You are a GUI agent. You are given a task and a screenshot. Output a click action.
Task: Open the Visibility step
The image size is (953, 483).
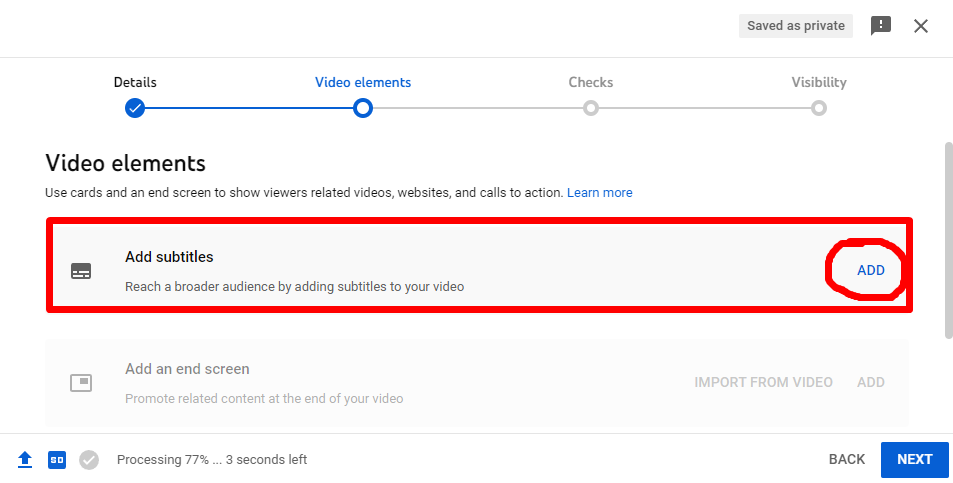point(819,82)
